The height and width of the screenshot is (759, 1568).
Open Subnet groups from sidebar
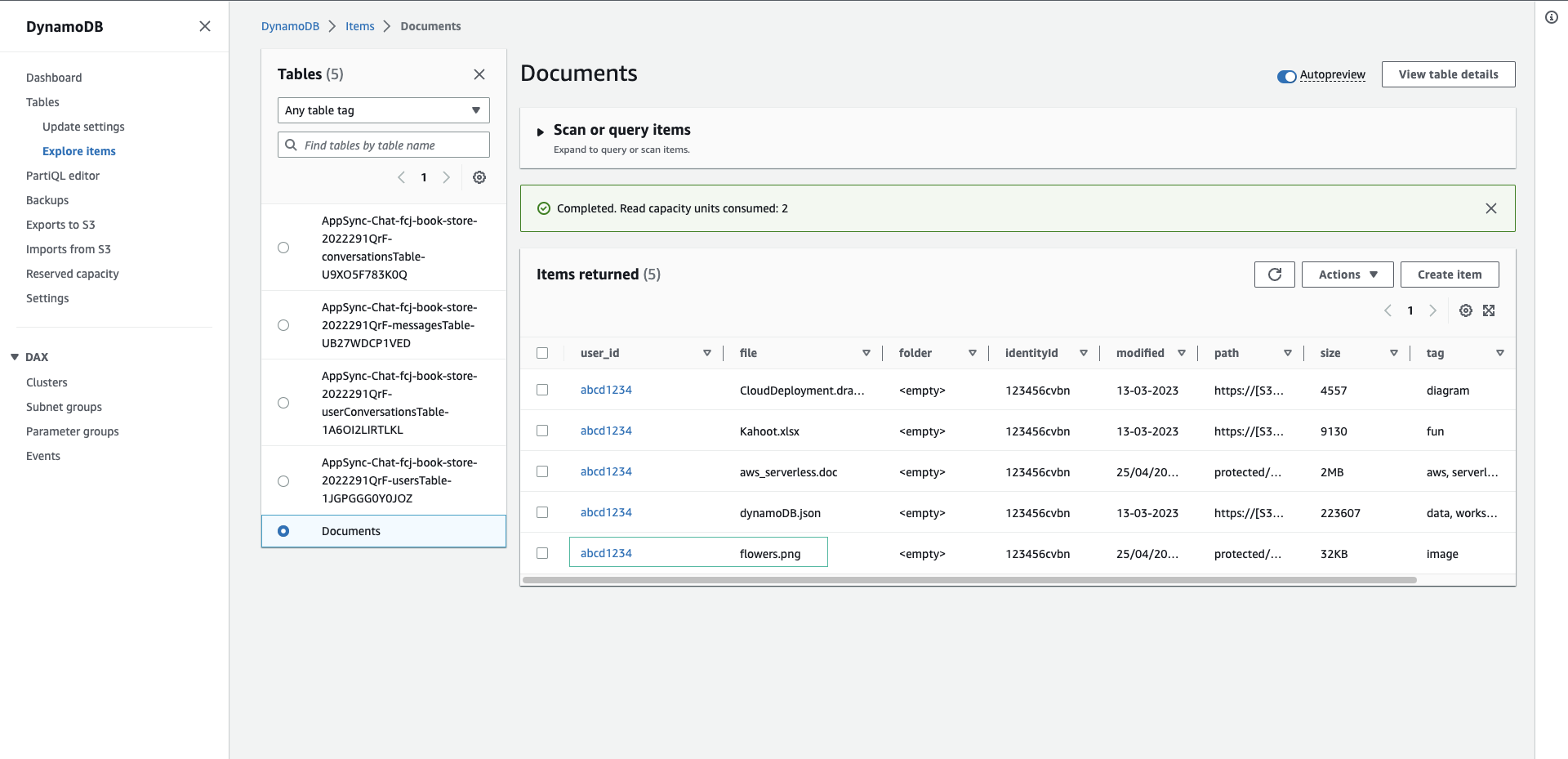(64, 407)
